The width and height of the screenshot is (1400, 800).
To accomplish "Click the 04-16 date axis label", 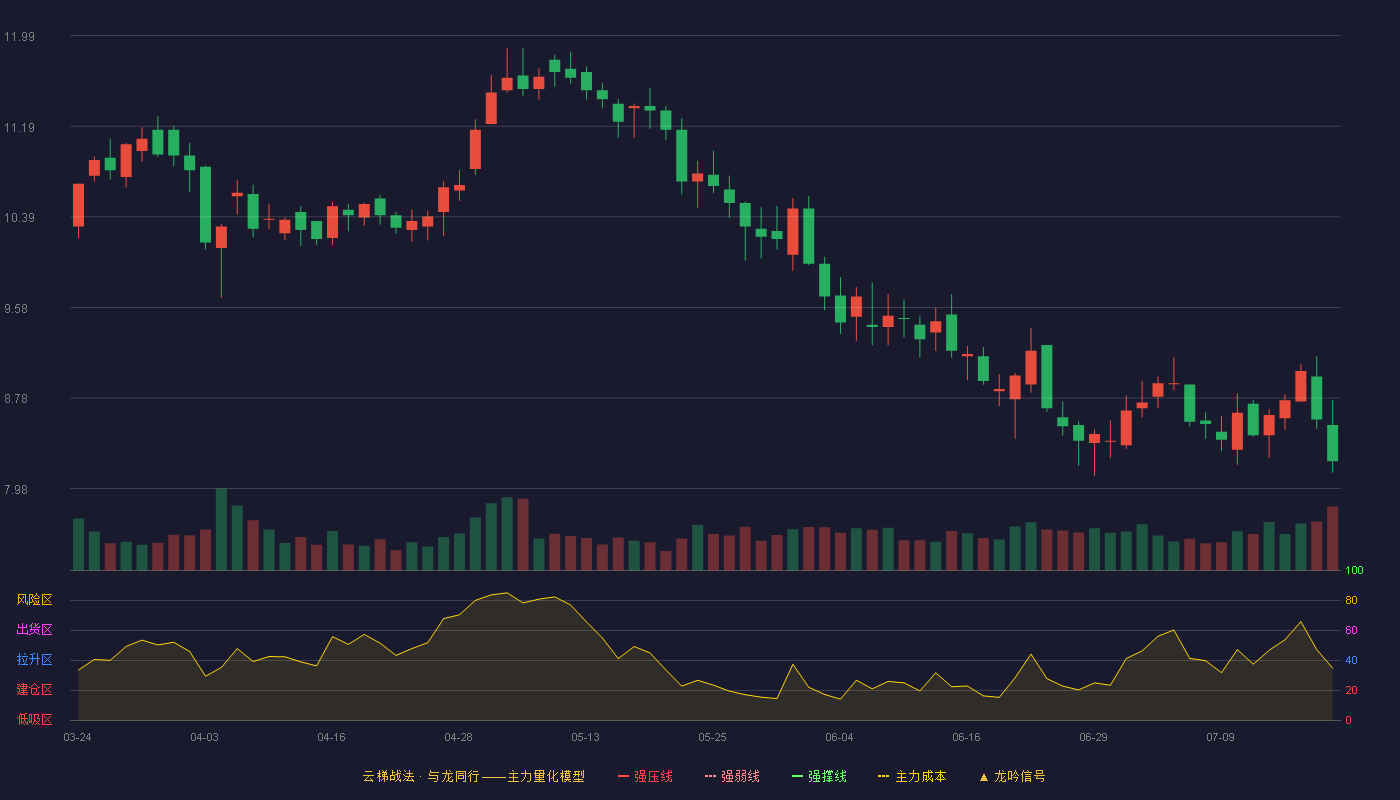I will [331, 737].
